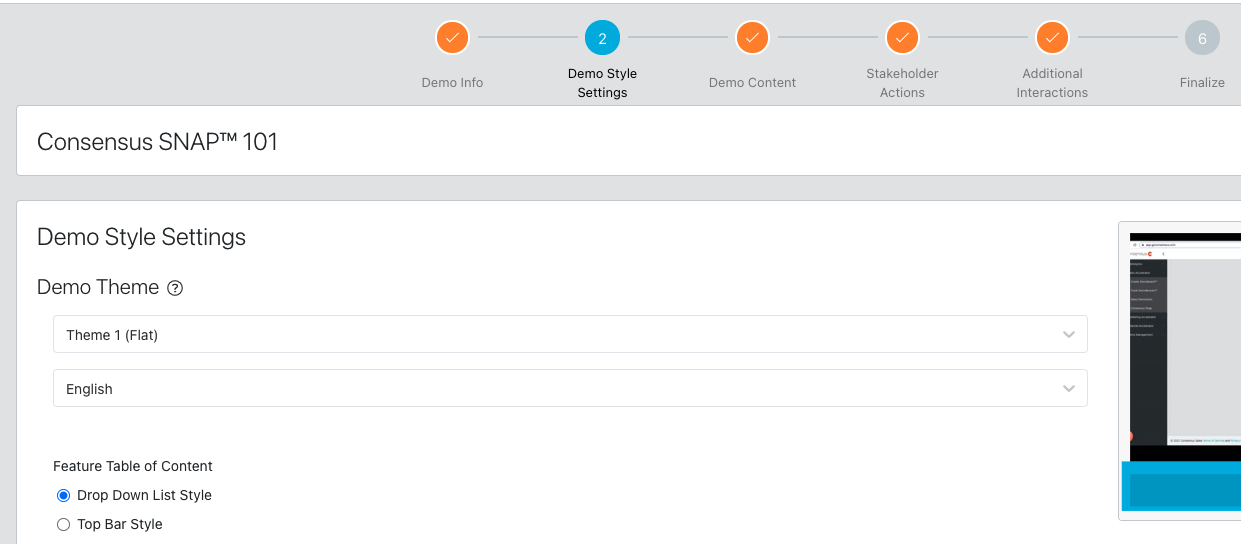This screenshot has height=544, width=1241.
Task: Click the Demo Theme heading text
Action: (x=98, y=287)
